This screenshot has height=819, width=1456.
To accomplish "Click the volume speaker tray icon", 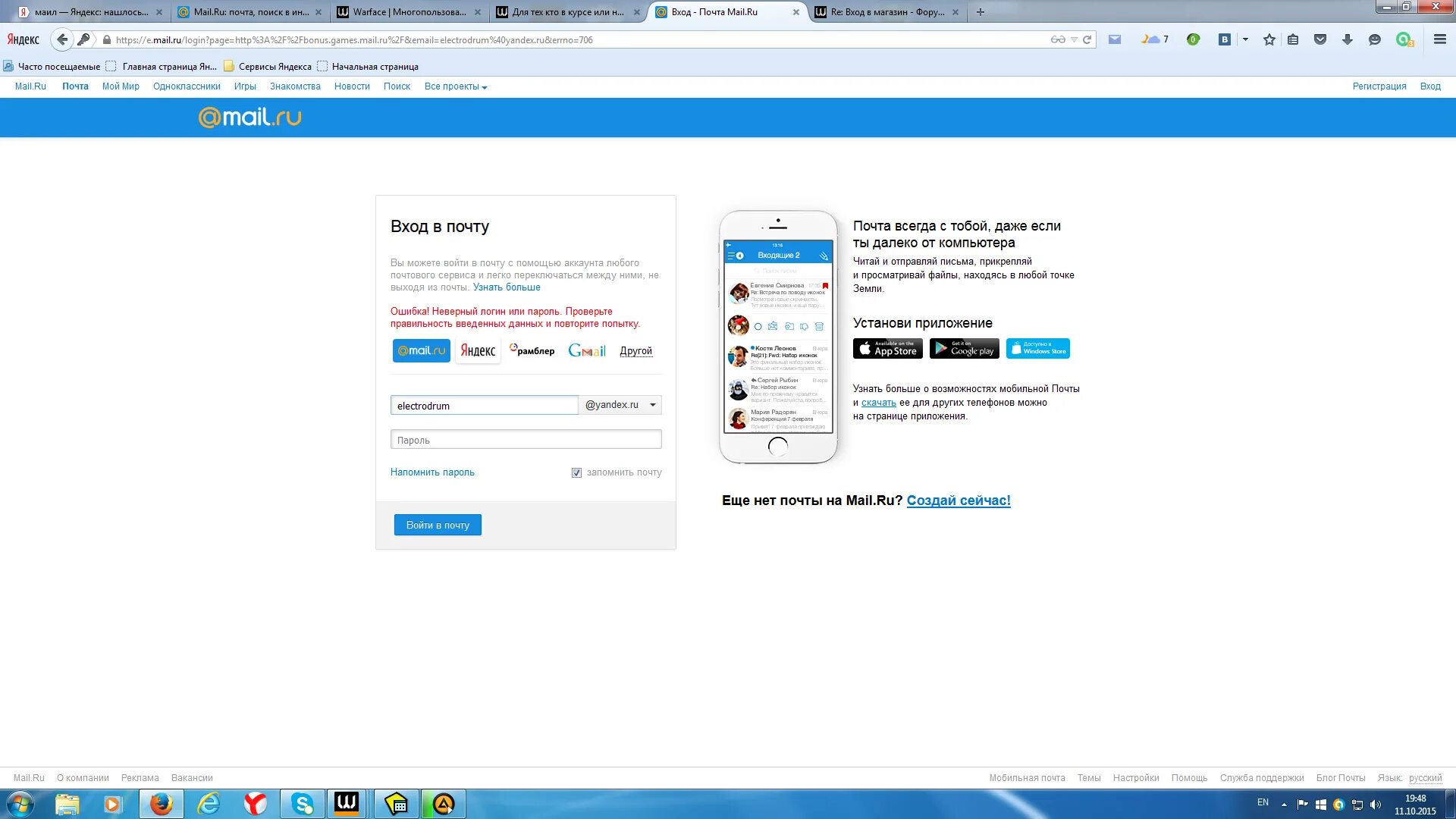I will point(1376,805).
